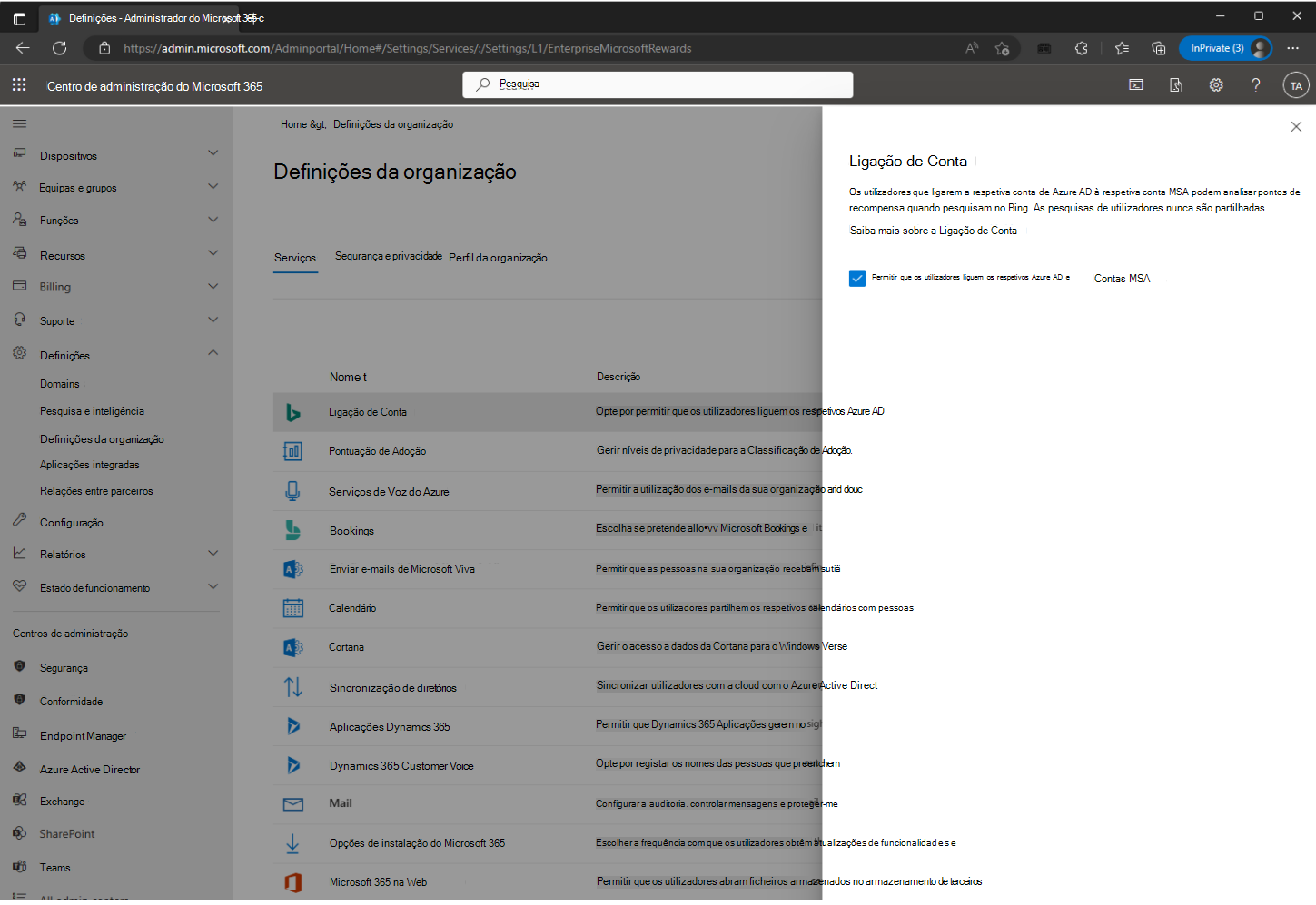Expand the Billing section chevron
The height and width of the screenshot is (905, 1316).
coord(213,286)
